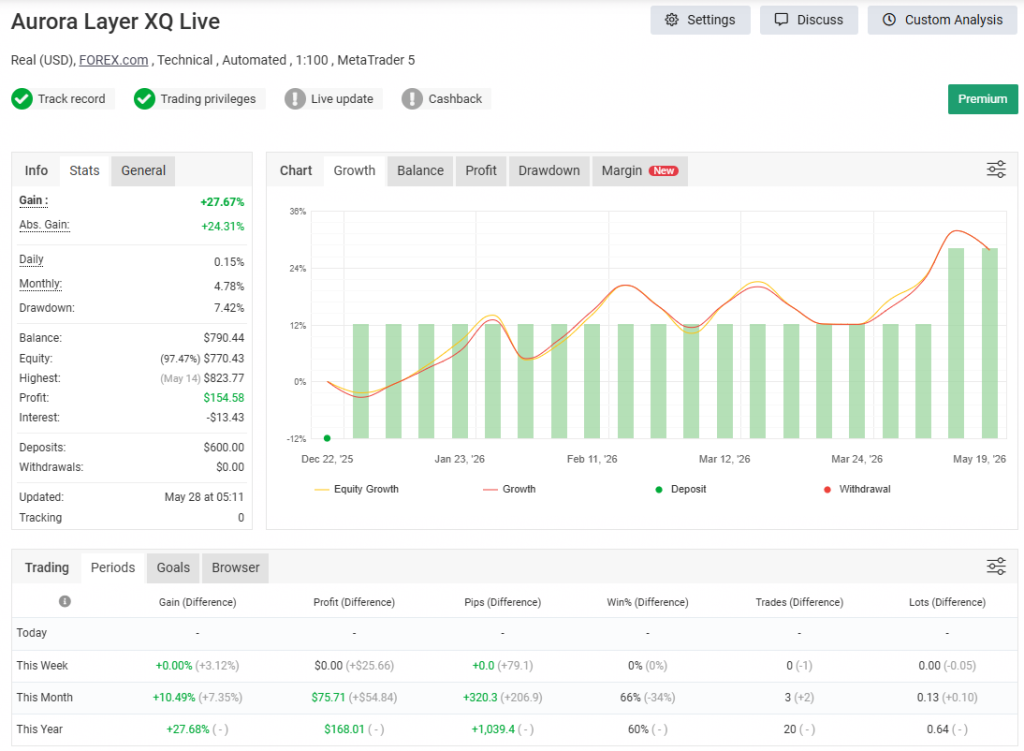This screenshot has width=1024, height=751.
Task: Click the May 19, '26 chart bar
Action: click(989, 343)
